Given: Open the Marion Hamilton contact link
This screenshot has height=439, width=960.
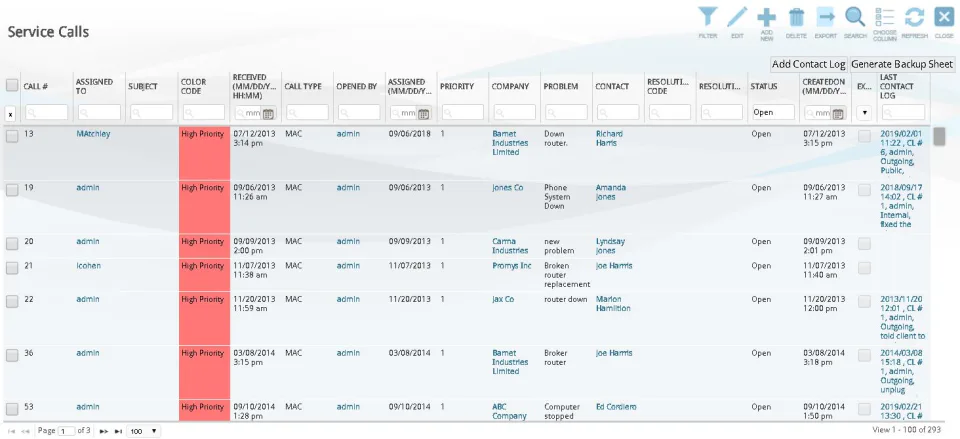Looking at the screenshot, I should (613, 304).
